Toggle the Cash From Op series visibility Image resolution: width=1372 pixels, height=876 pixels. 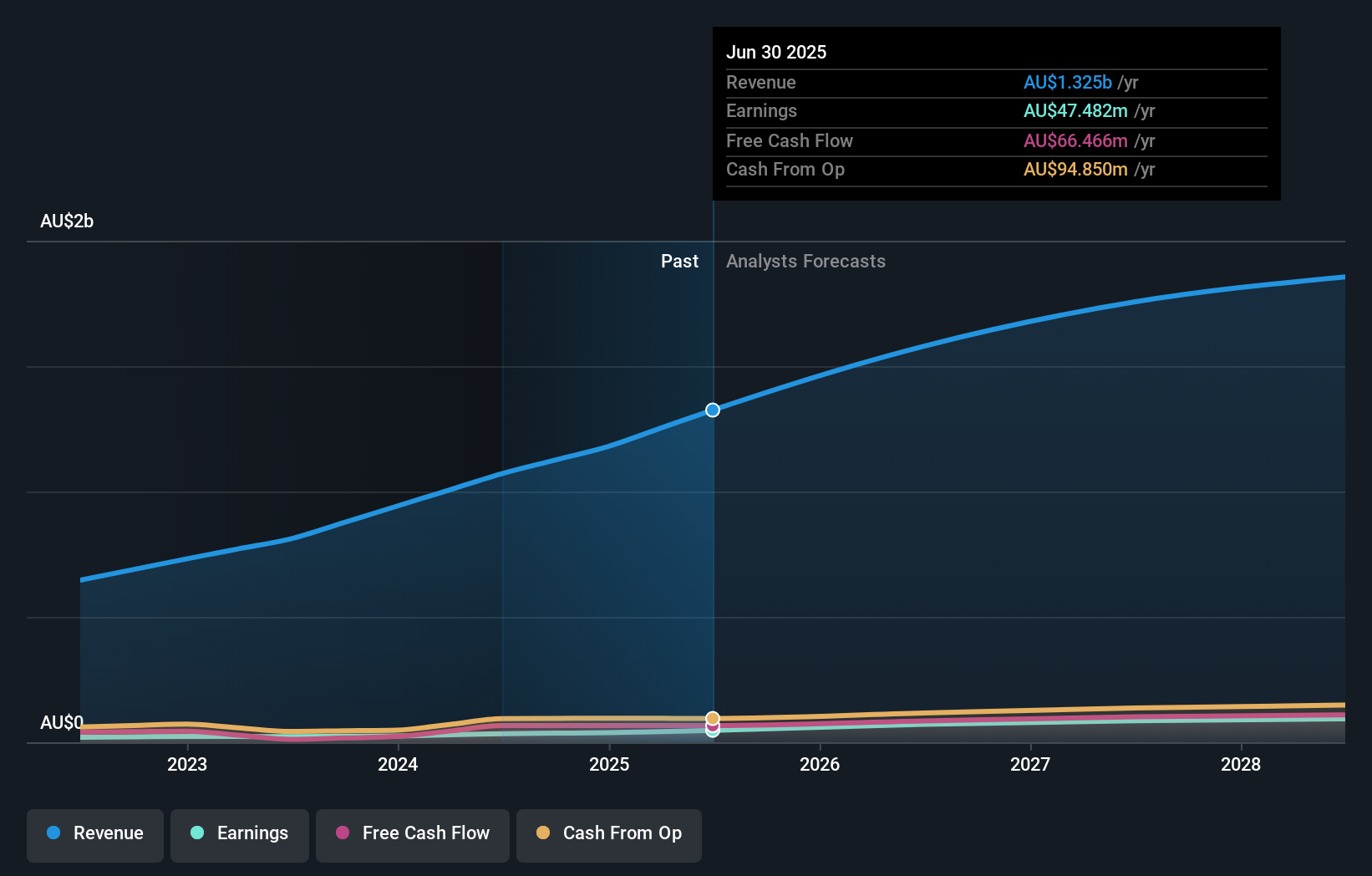608,833
